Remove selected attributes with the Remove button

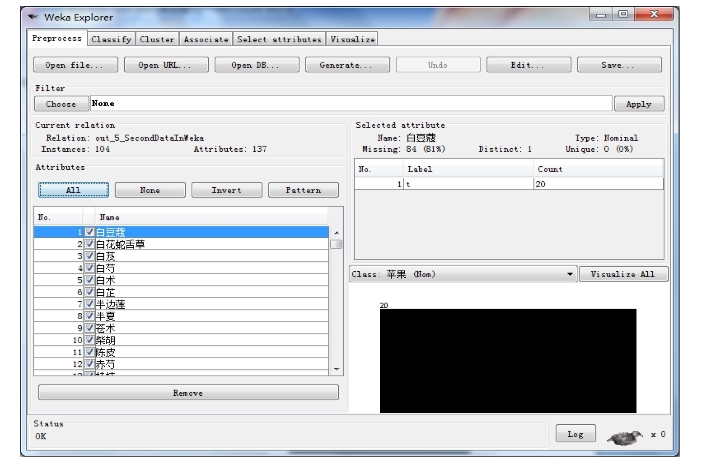point(188,393)
